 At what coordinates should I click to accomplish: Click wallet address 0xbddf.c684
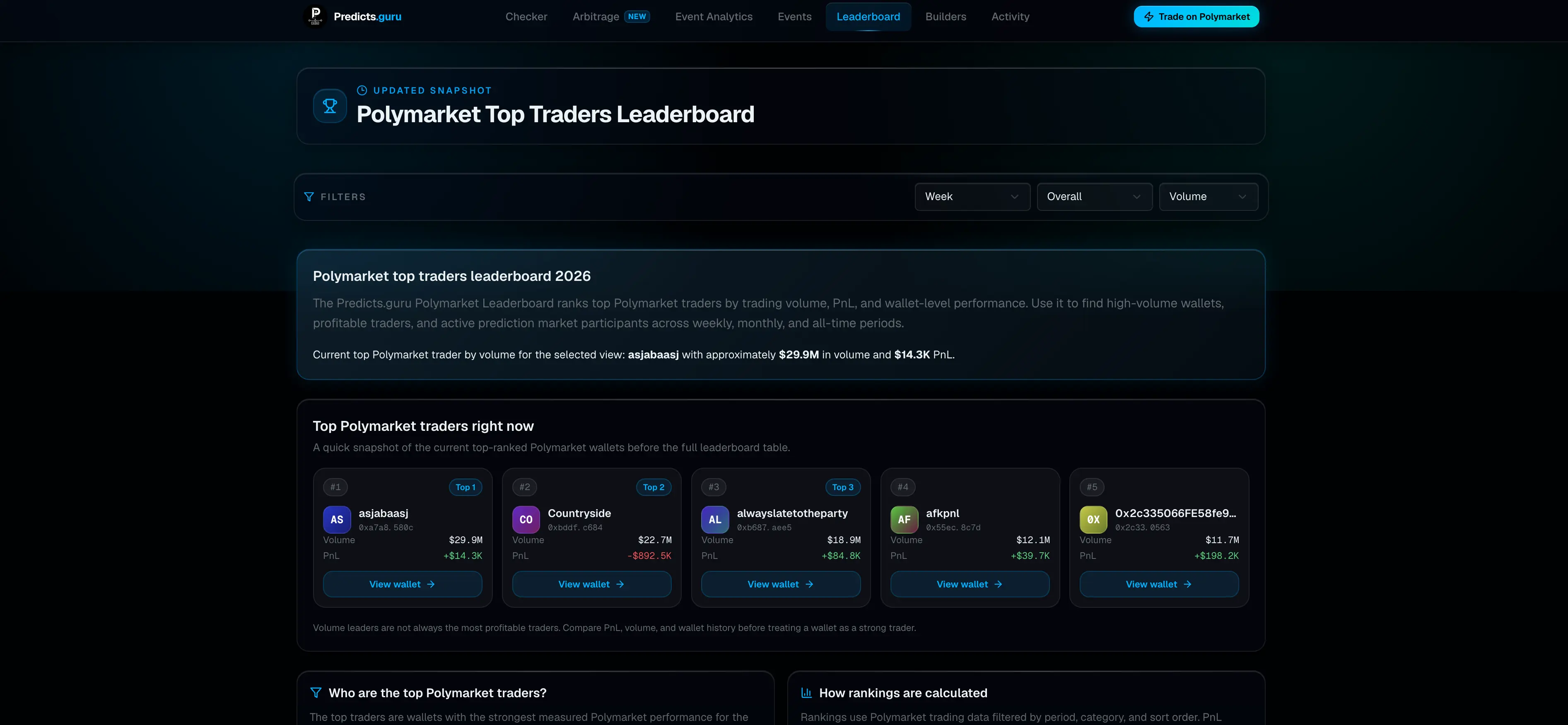click(x=575, y=528)
